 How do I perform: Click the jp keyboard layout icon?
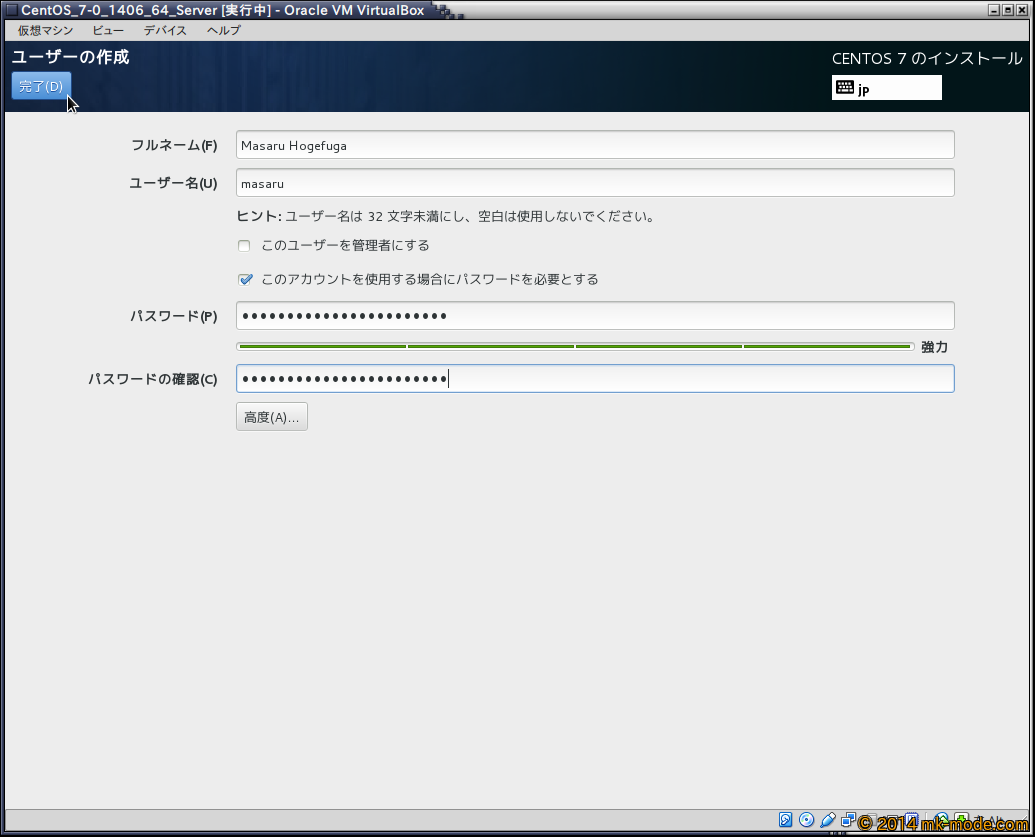point(845,88)
